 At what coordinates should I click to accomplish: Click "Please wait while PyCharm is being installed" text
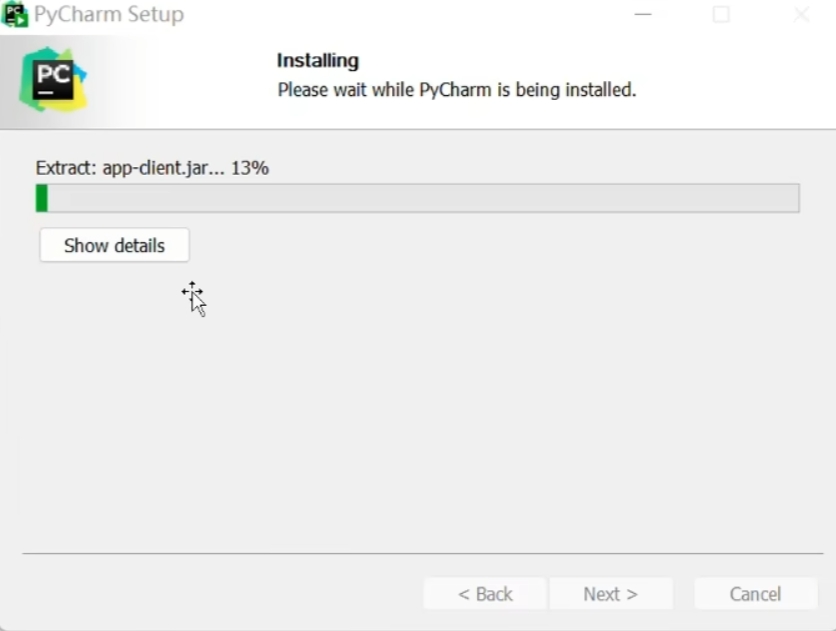456,90
